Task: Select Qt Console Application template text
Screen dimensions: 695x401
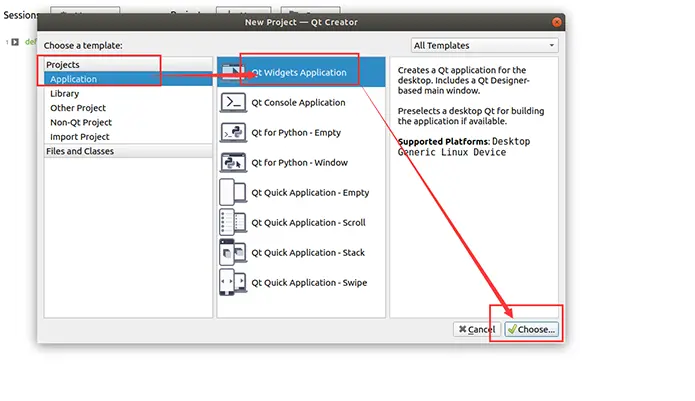Action: tap(298, 102)
